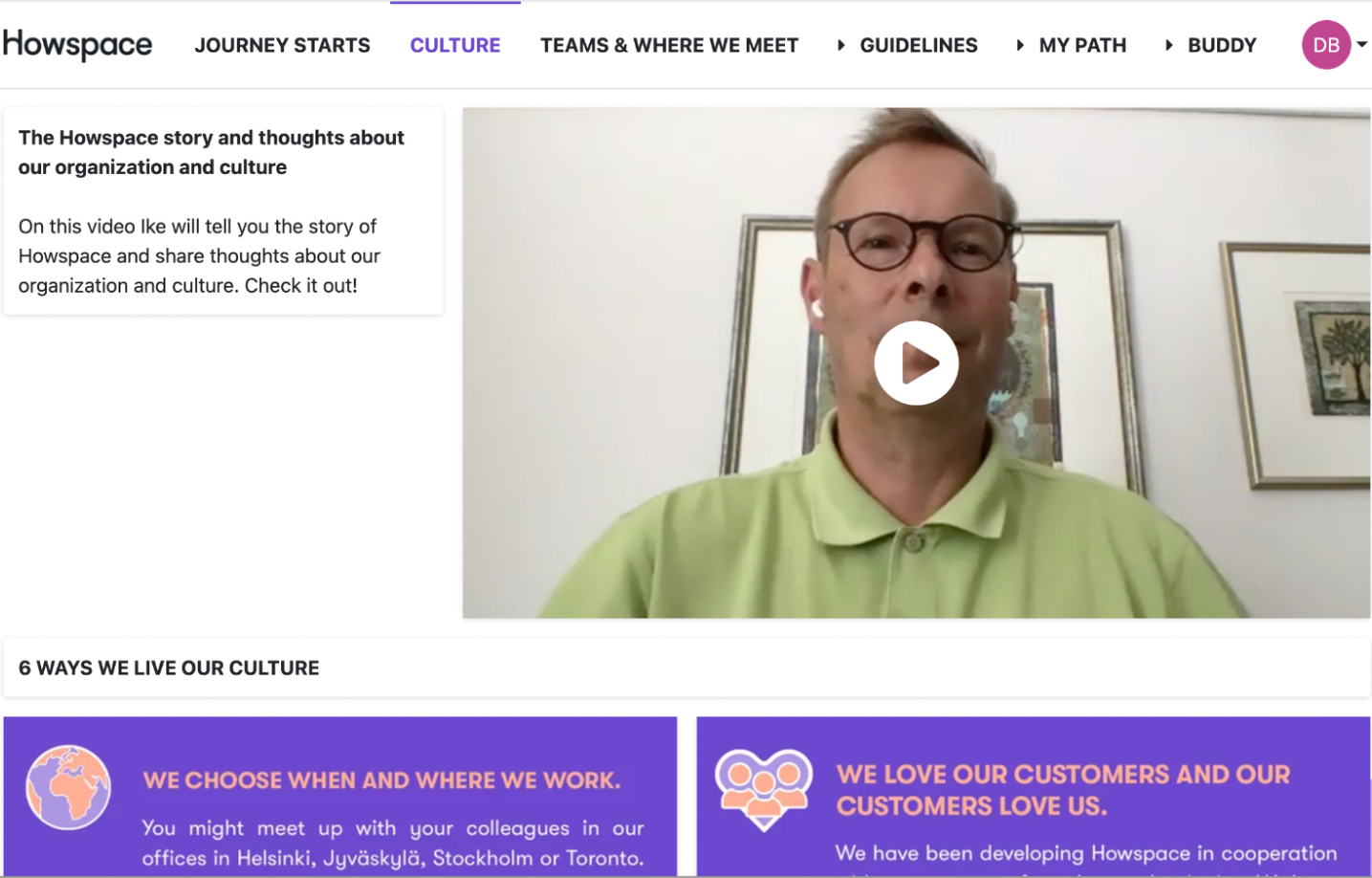
Task: Select the Culture tab
Action: (455, 45)
